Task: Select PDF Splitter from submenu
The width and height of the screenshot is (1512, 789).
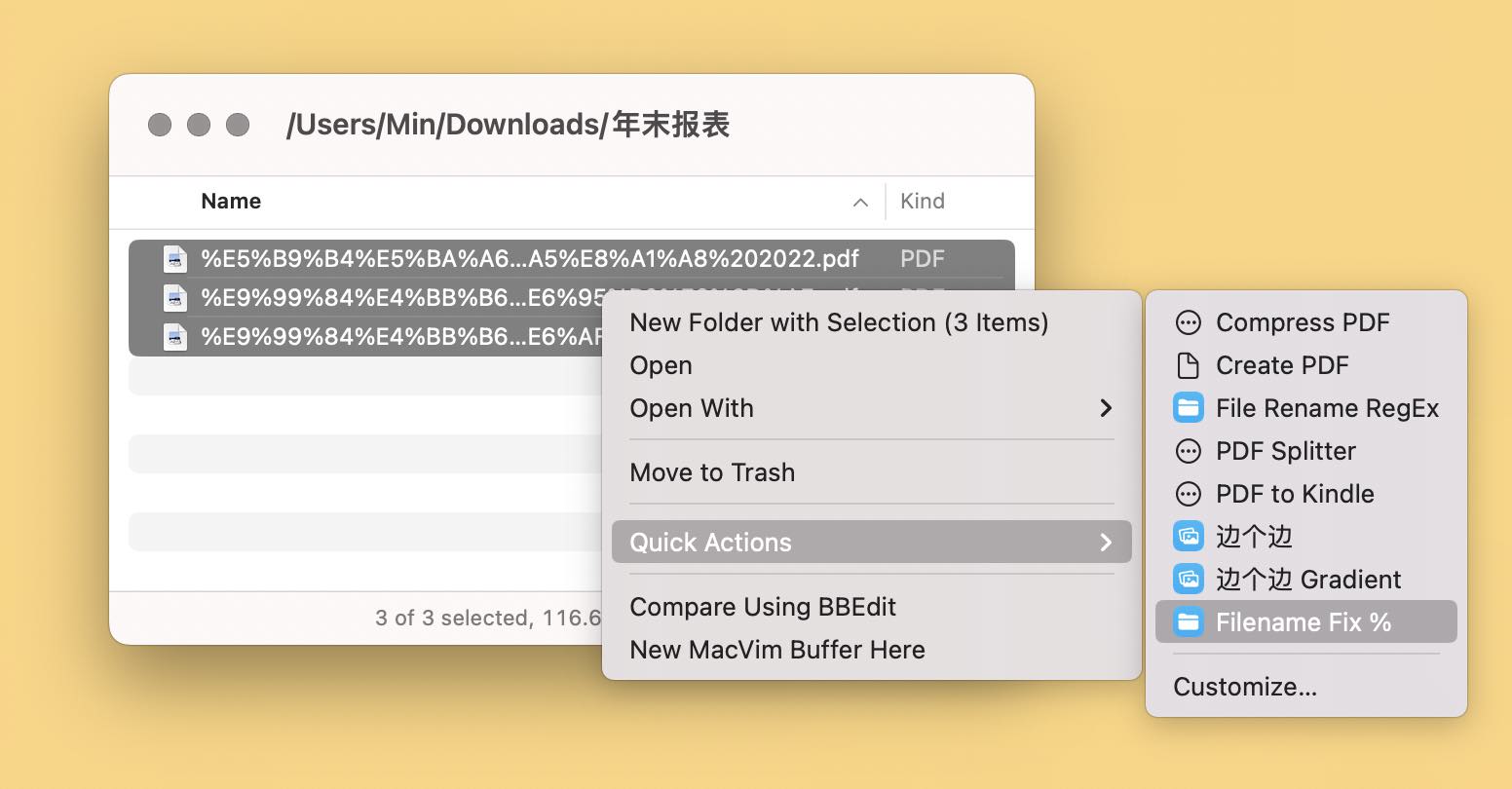Action: tap(1305, 451)
